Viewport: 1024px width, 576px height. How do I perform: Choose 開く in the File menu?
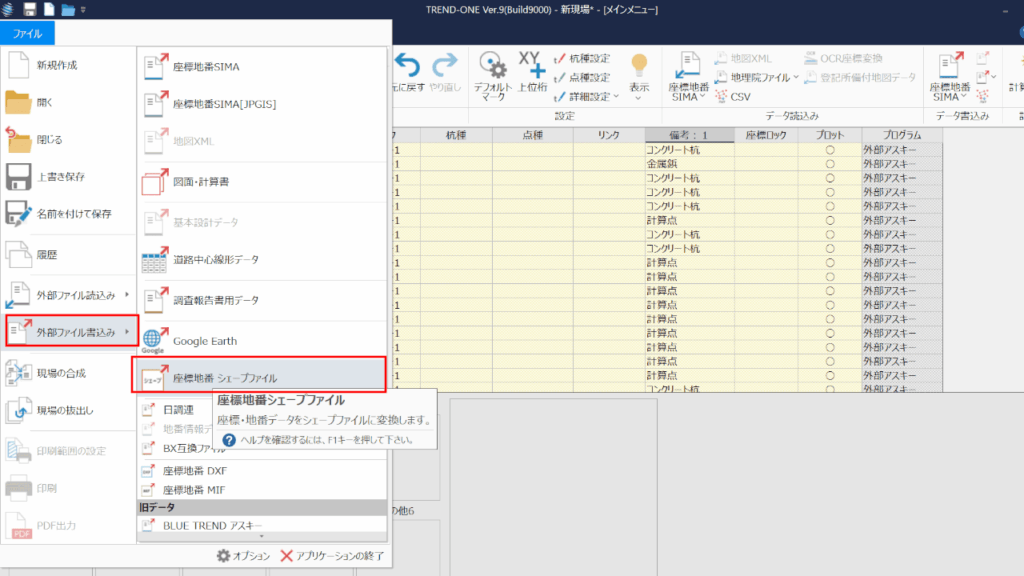point(69,103)
